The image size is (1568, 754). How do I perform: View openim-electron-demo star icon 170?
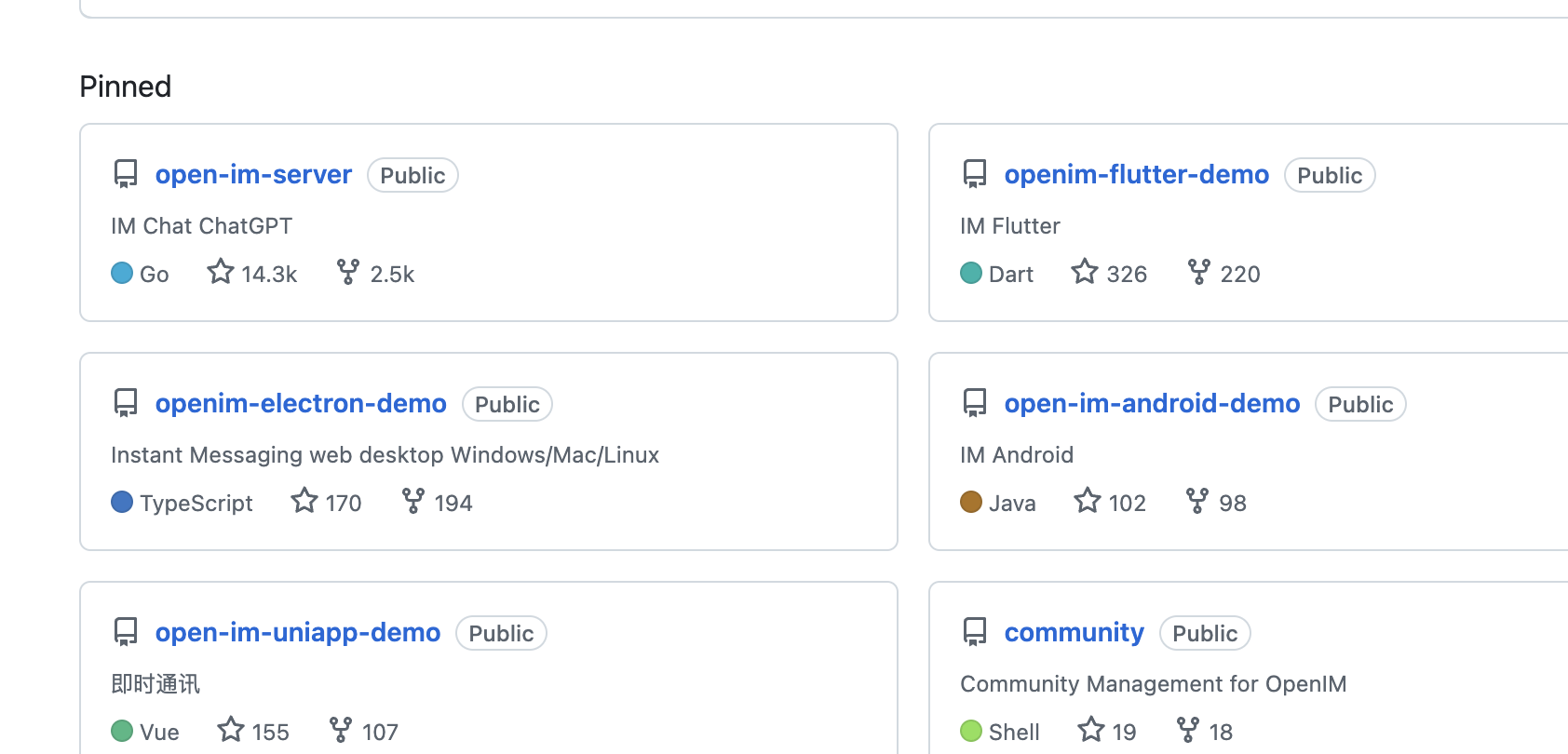[304, 501]
